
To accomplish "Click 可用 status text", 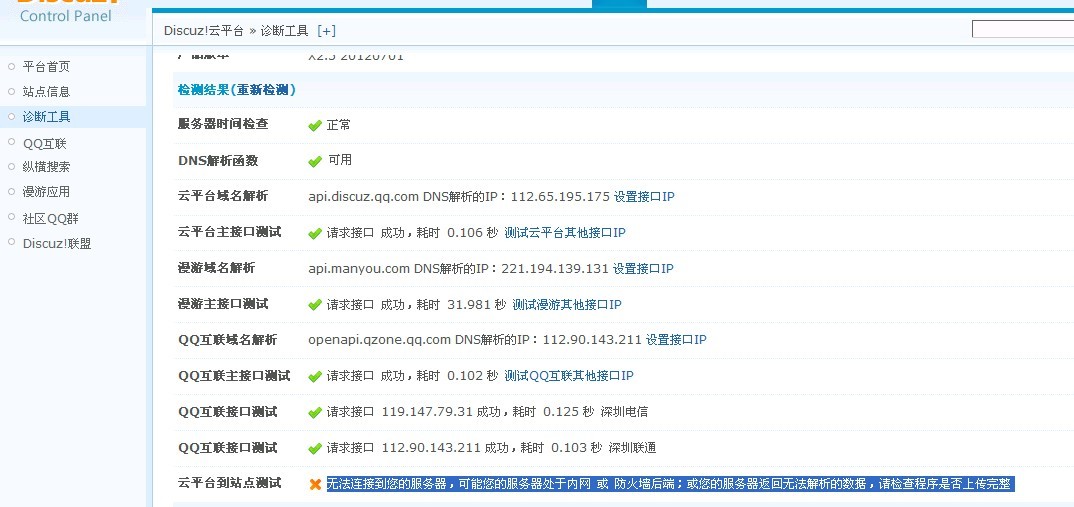I will tap(340, 160).
